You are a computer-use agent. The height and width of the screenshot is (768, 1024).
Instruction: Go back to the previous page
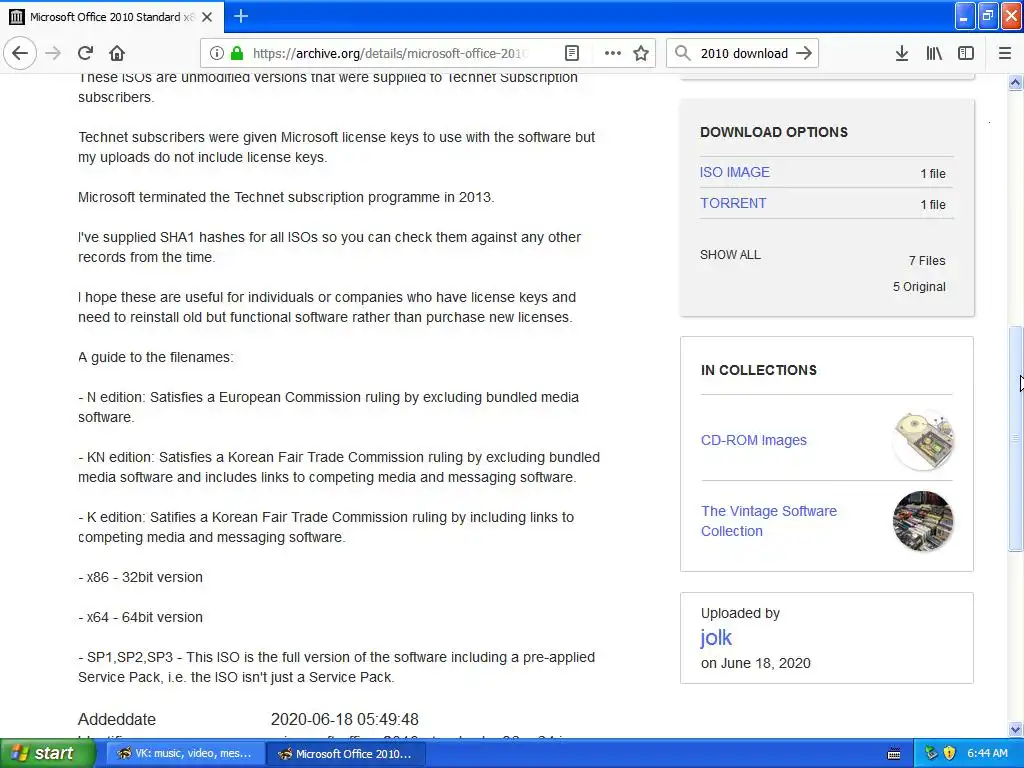pyautogui.click(x=20, y=53)
